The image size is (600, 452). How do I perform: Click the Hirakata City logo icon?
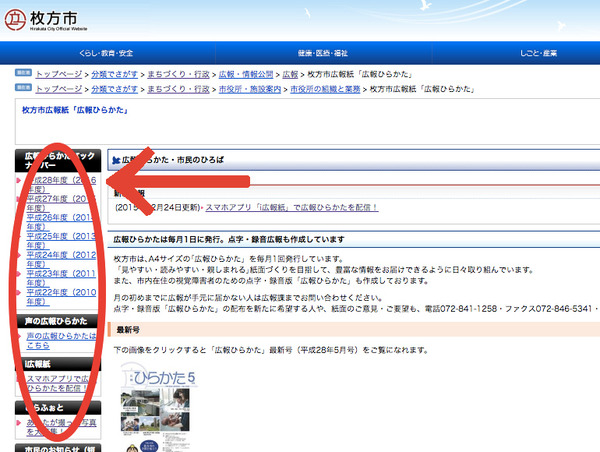point(14,17)
